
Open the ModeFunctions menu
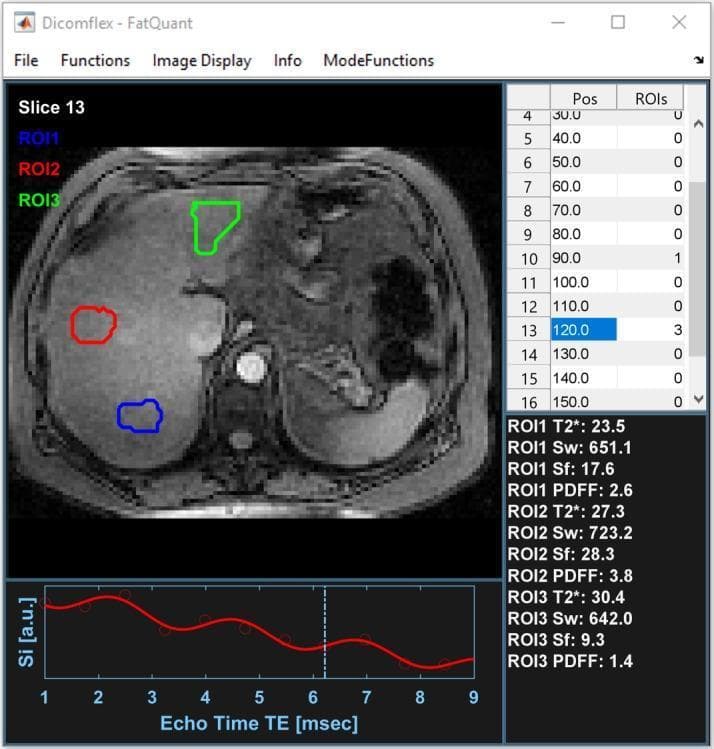pos(379,61)
